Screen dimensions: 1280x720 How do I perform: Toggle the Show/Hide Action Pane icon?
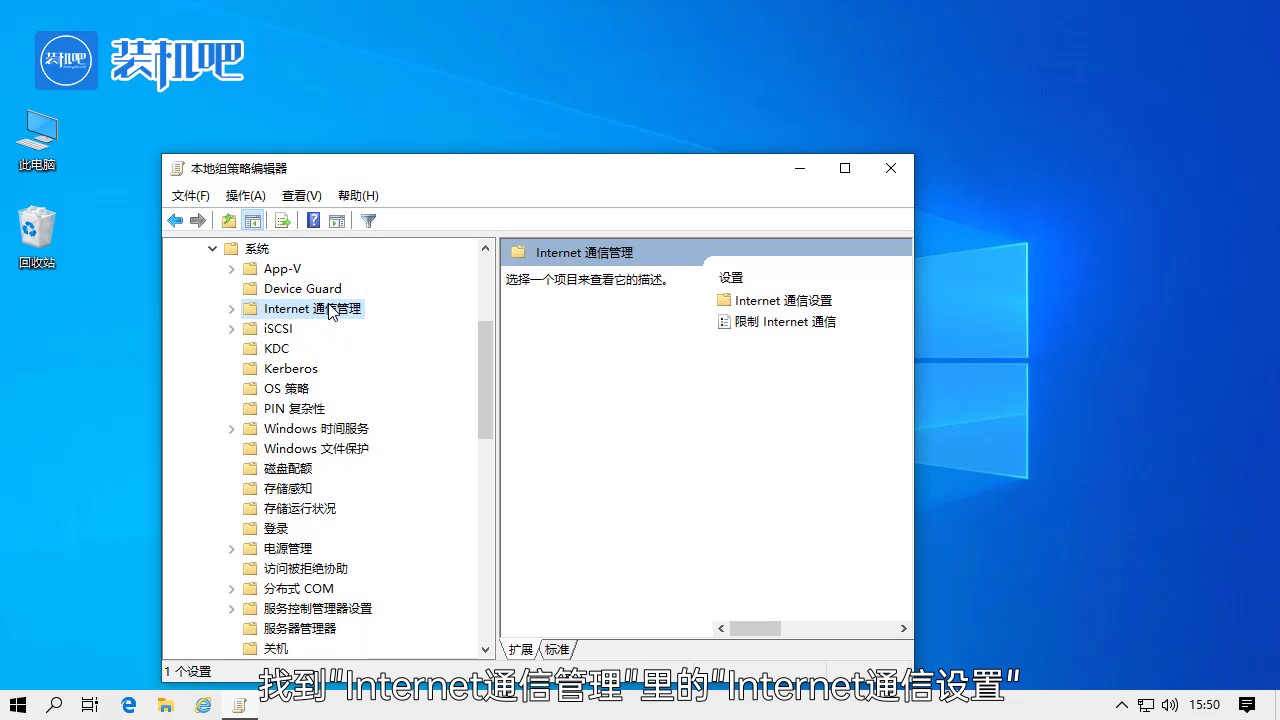tap(337, 220)
